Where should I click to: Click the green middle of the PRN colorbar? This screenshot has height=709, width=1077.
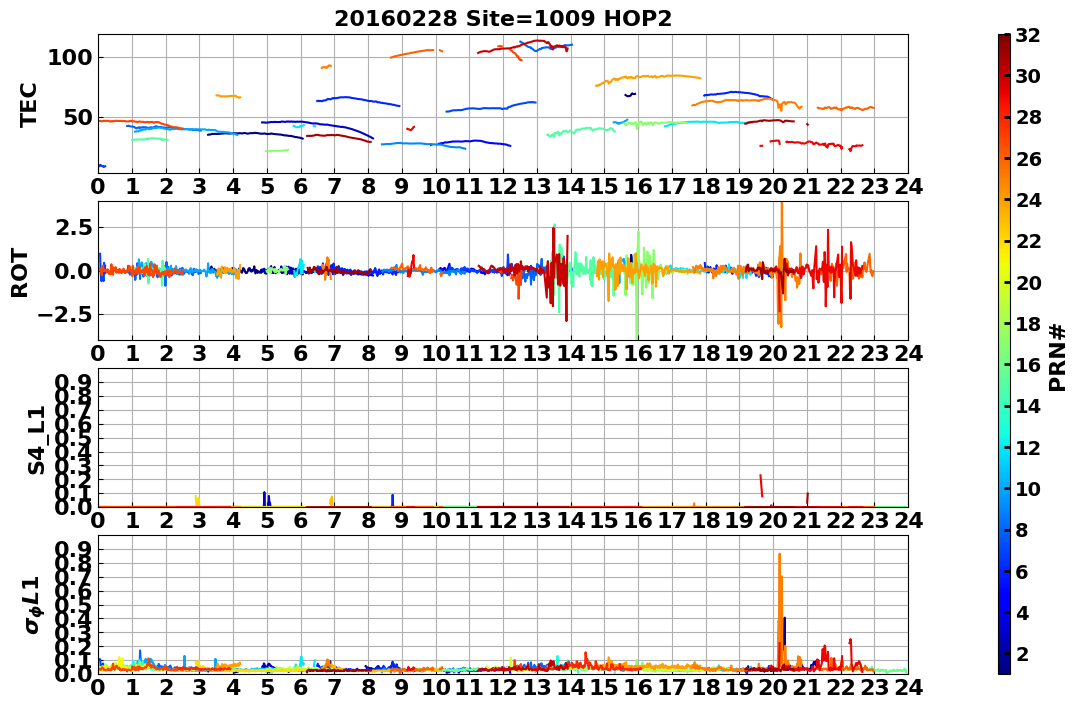(x=1004, y=354)
